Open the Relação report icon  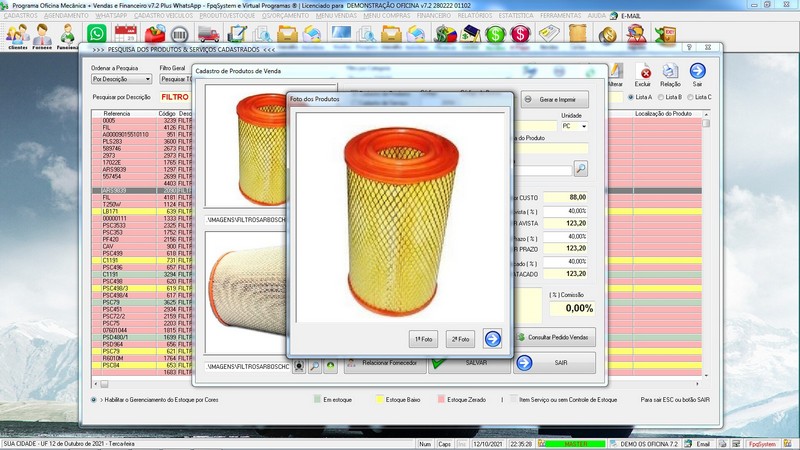click(x=670, y=75)
